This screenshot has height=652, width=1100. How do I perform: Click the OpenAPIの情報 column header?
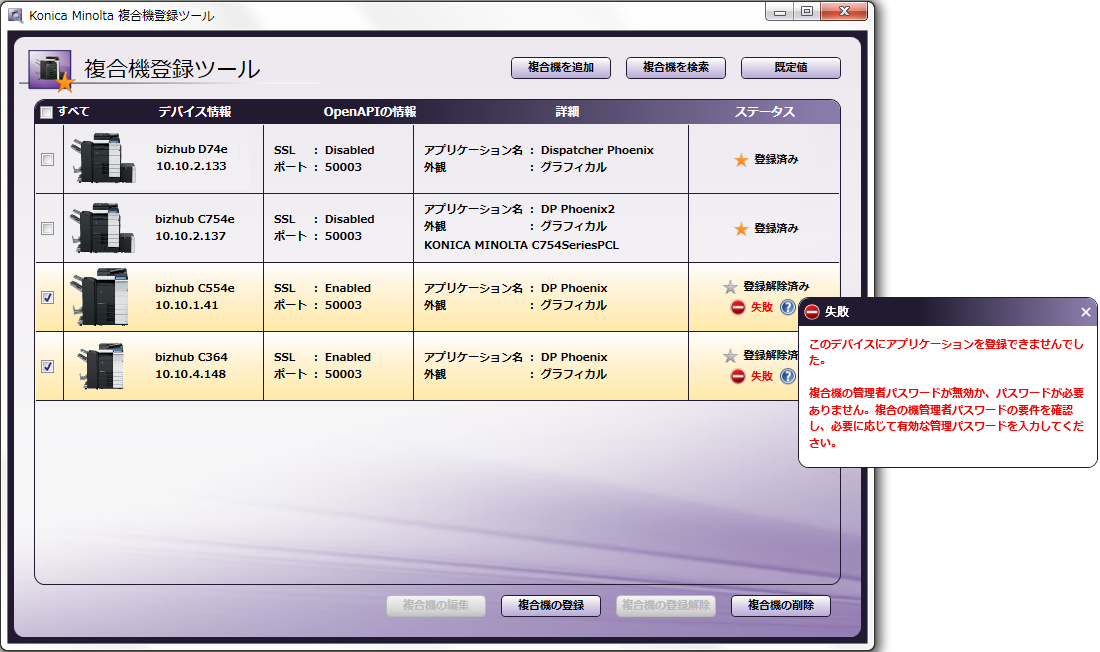370,112
